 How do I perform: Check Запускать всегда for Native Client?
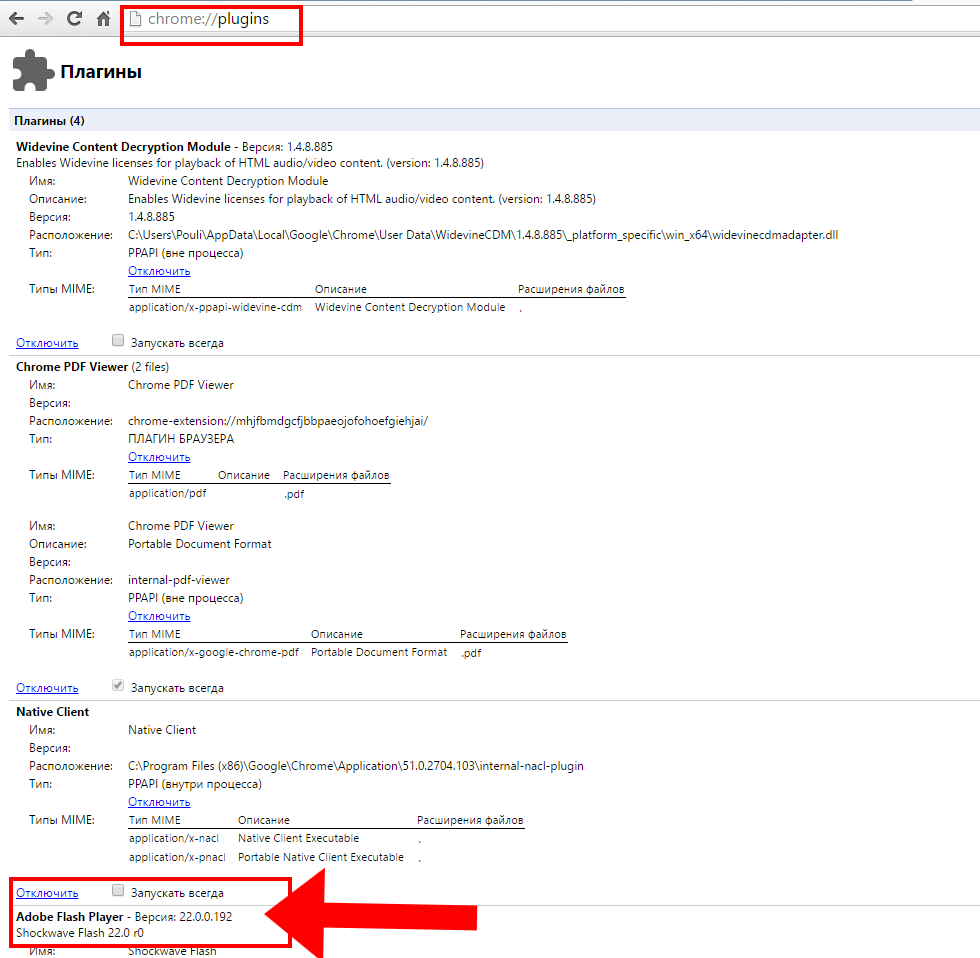point(118,891)
